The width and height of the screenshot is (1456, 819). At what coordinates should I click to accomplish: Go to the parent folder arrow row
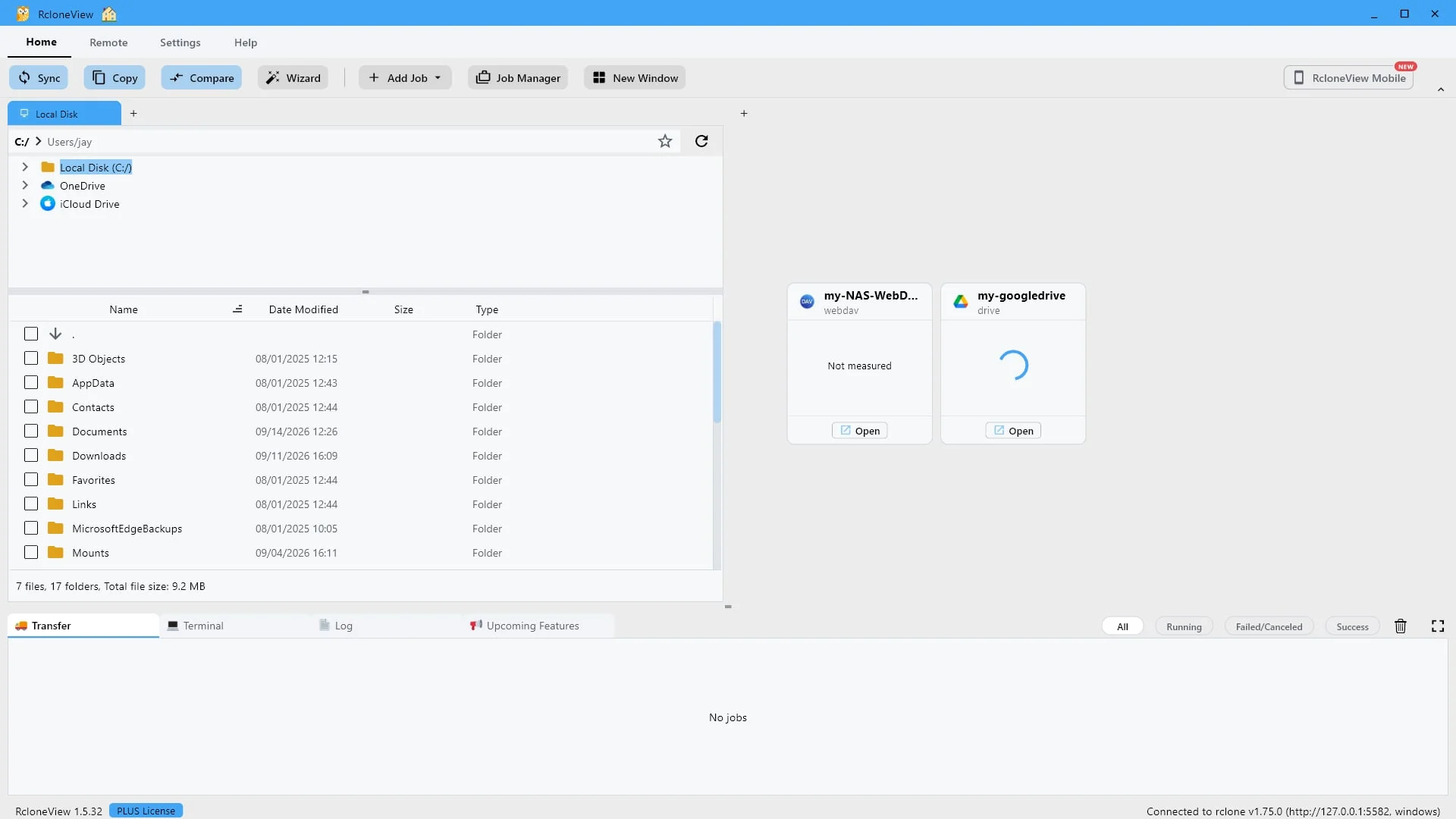(x=55, y=334)
